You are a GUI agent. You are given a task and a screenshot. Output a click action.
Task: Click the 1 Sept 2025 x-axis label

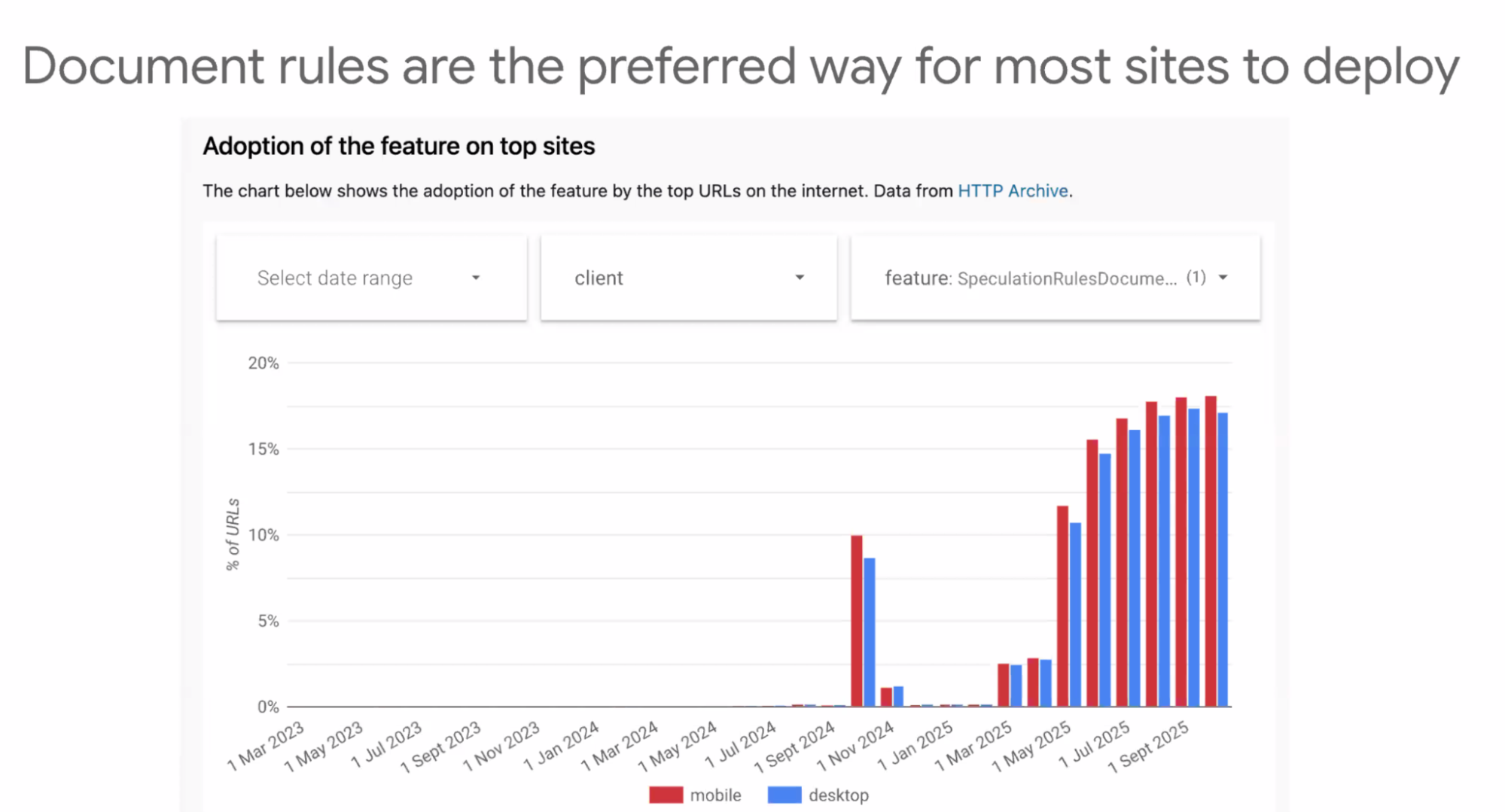[1149, 747]
